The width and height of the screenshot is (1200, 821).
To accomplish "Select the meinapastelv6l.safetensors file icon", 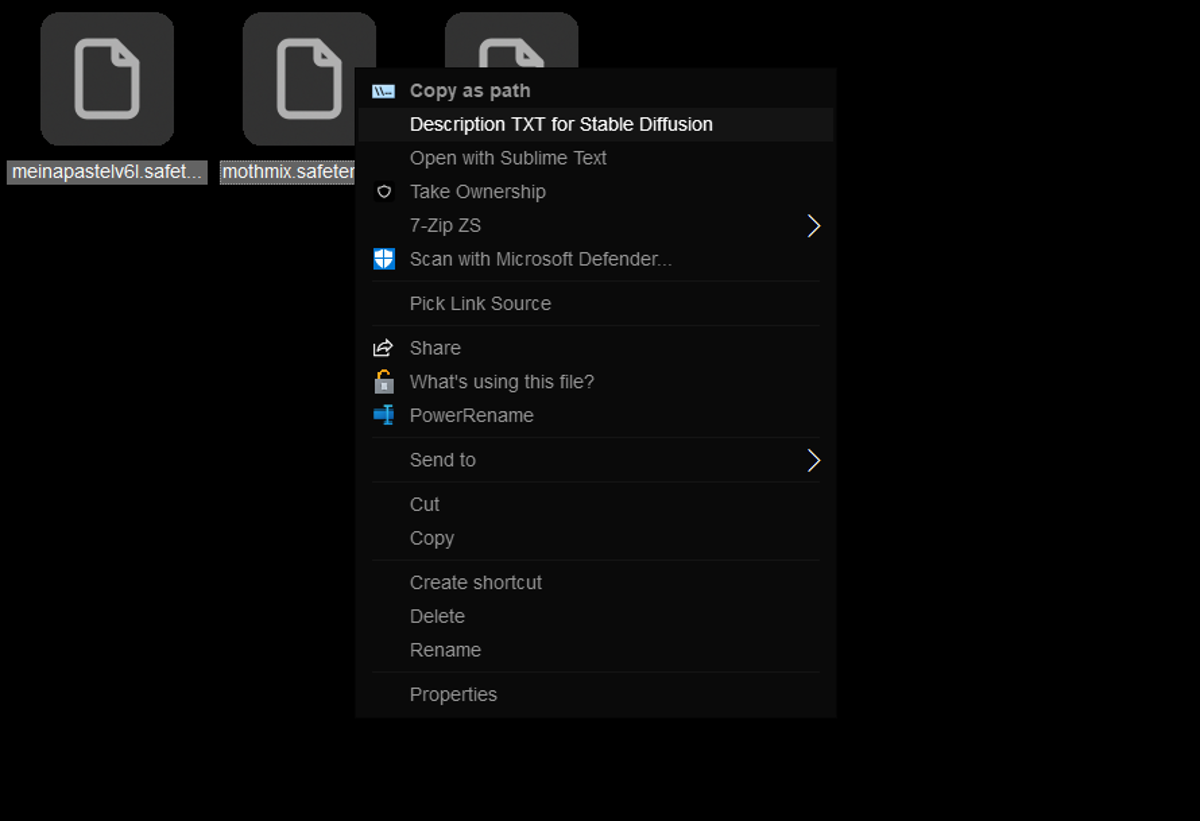I will click(x=107, y=78).
